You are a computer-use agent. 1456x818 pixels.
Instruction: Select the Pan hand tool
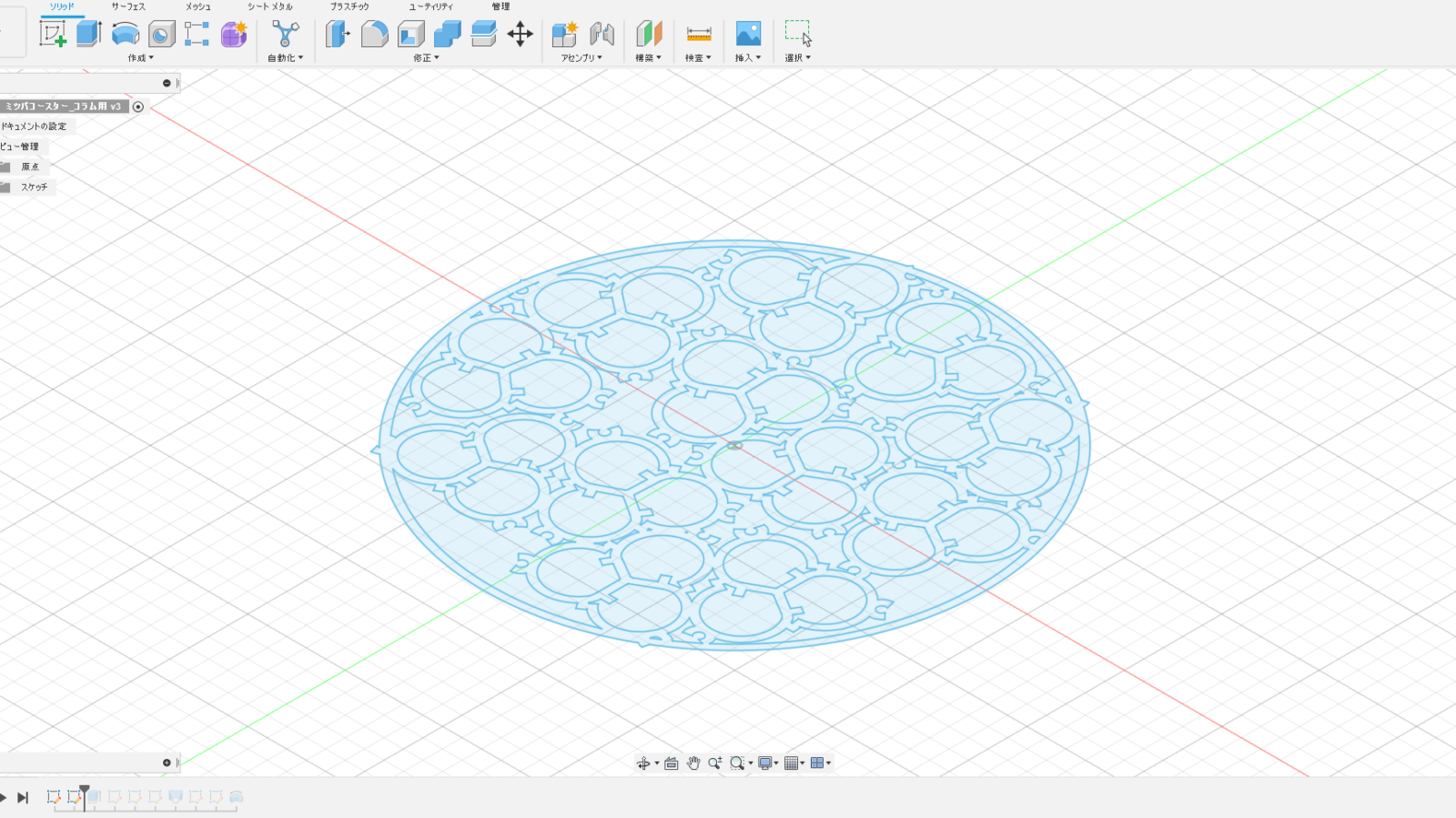693,763
